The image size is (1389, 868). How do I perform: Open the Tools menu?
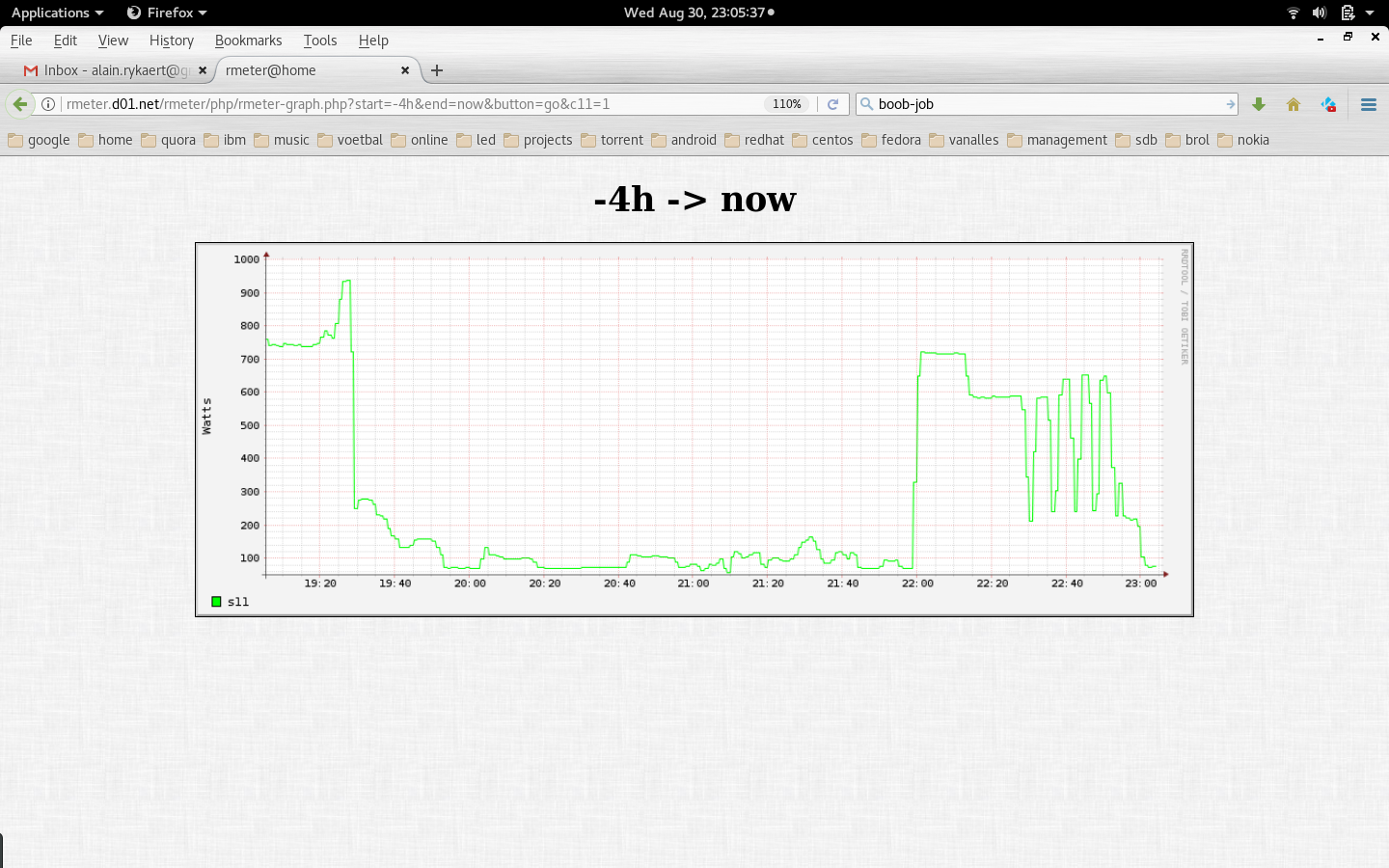[x=320, y=41]
